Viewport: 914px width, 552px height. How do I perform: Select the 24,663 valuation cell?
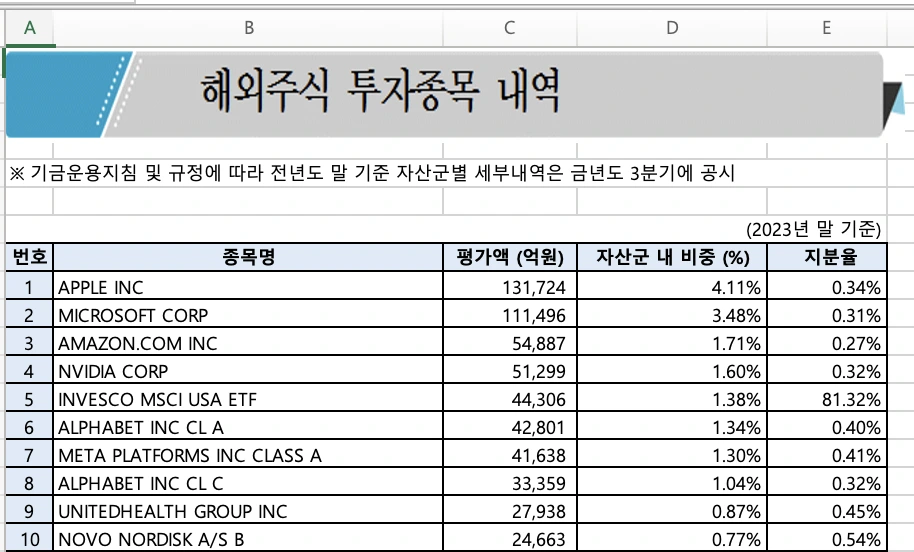tap(509, 537)
